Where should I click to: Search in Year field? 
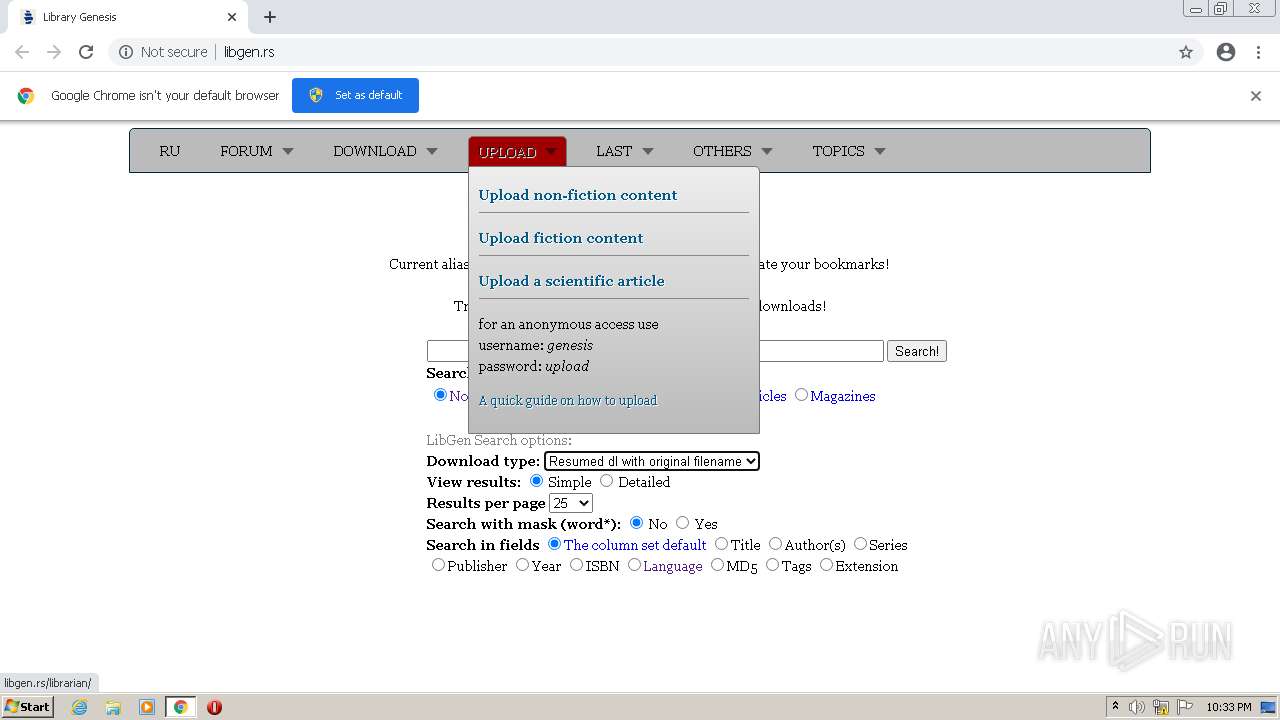522,565
